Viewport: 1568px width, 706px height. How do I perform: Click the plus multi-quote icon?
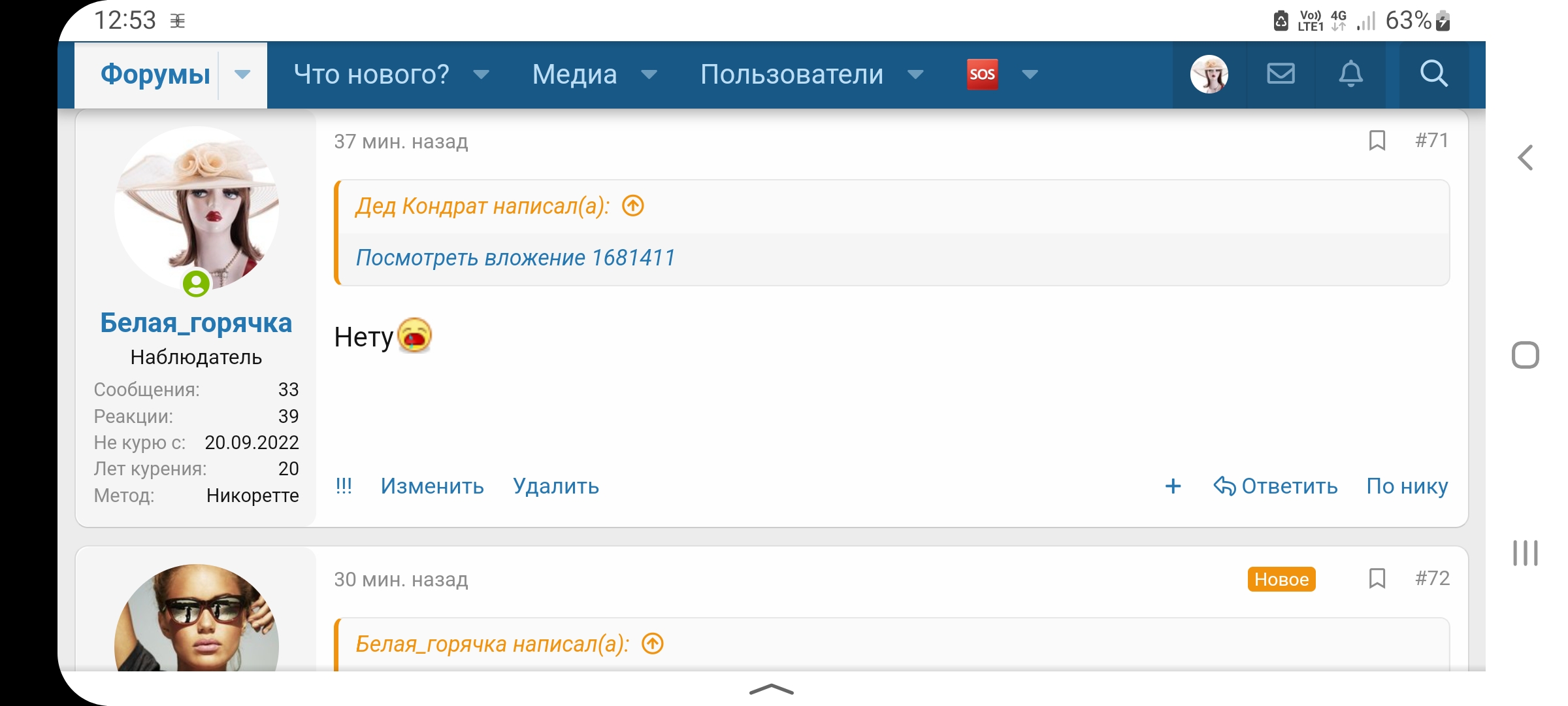pos(1173,486)
